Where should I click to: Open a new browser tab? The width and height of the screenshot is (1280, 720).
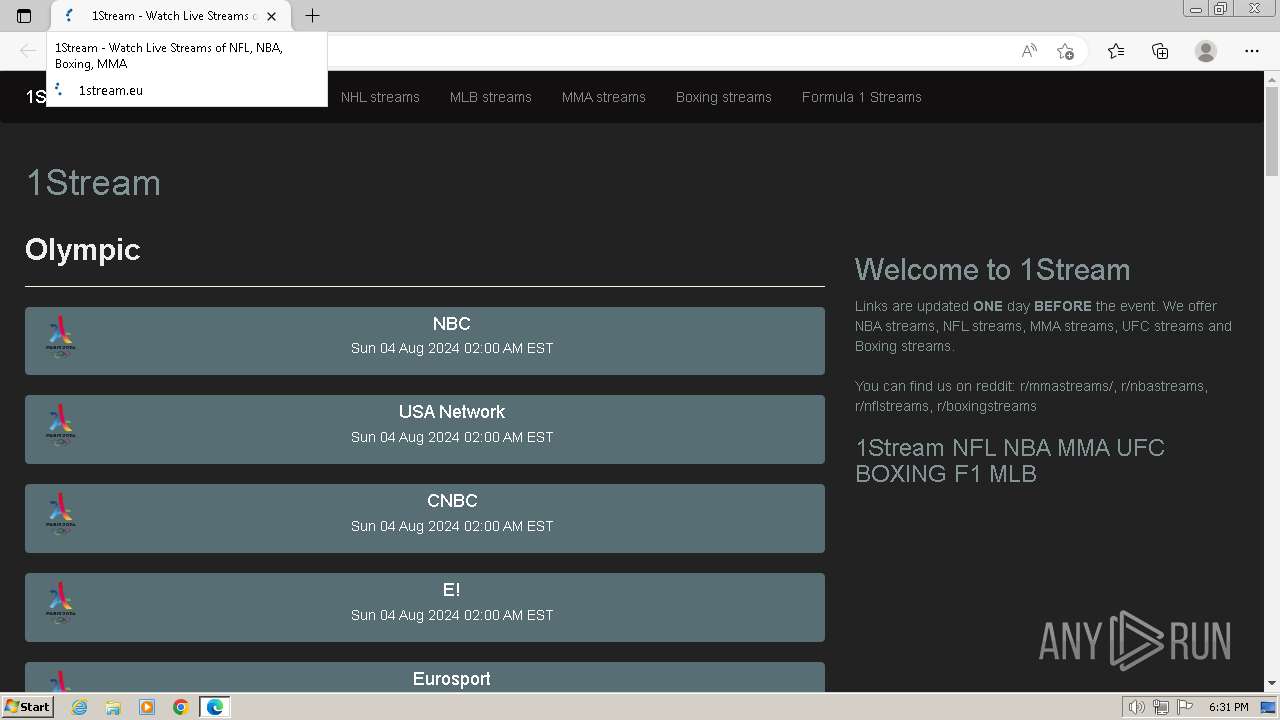coord(312,16)
